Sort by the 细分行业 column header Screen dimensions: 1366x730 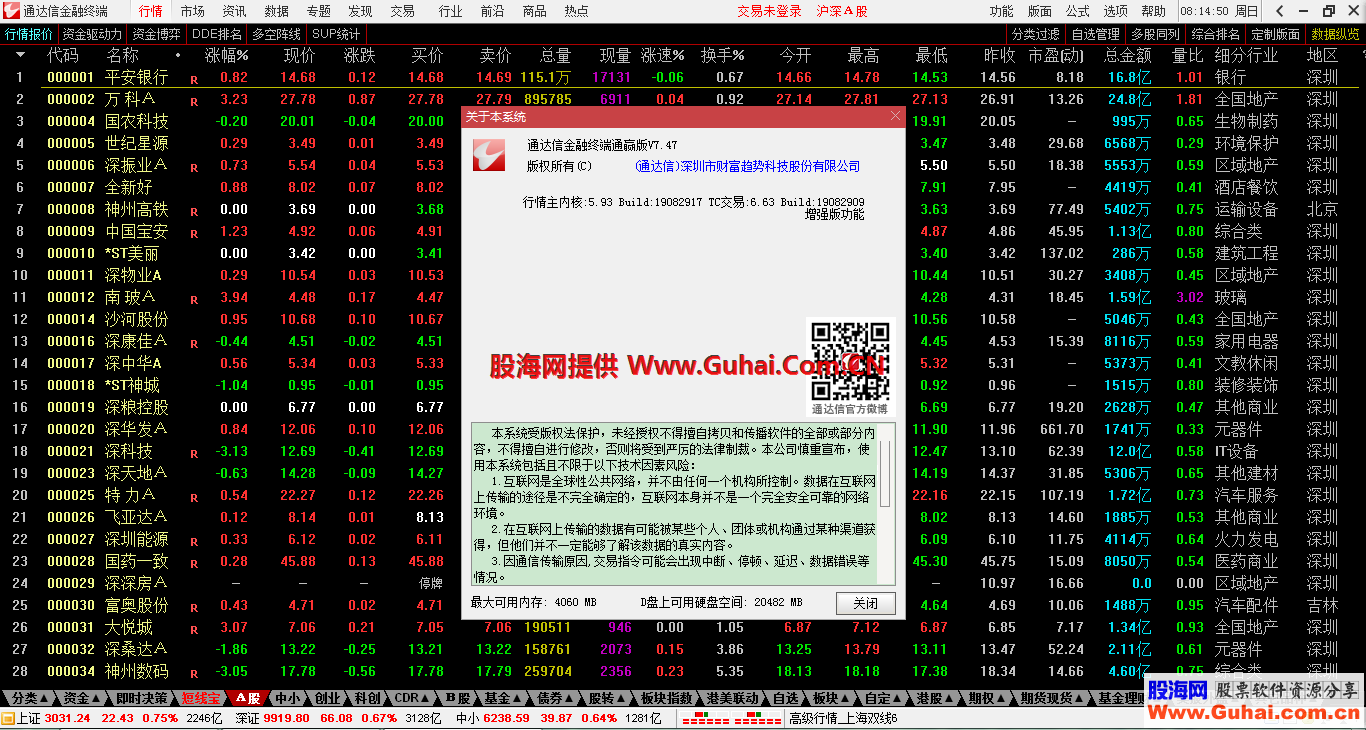(x=1246, y=55)
